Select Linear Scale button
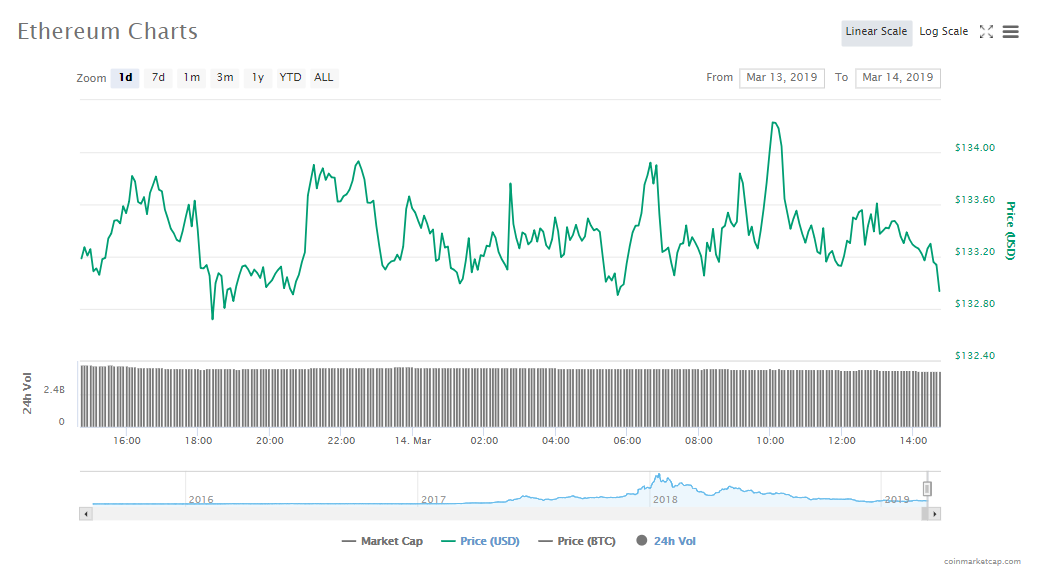1038x579 pixels. coord(876,32)
